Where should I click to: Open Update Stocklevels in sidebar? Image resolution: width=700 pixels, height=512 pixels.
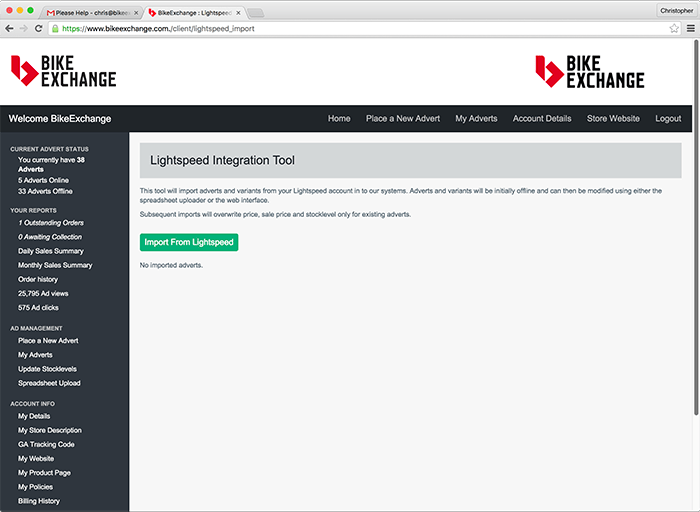coord(47,369)
